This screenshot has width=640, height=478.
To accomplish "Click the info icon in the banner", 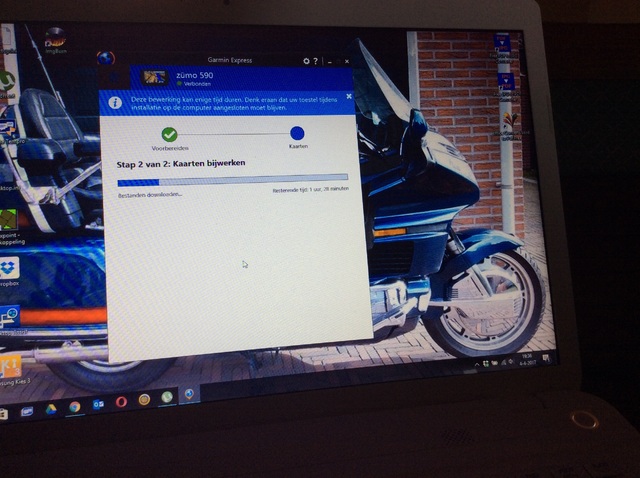I will tap(115, 102).
